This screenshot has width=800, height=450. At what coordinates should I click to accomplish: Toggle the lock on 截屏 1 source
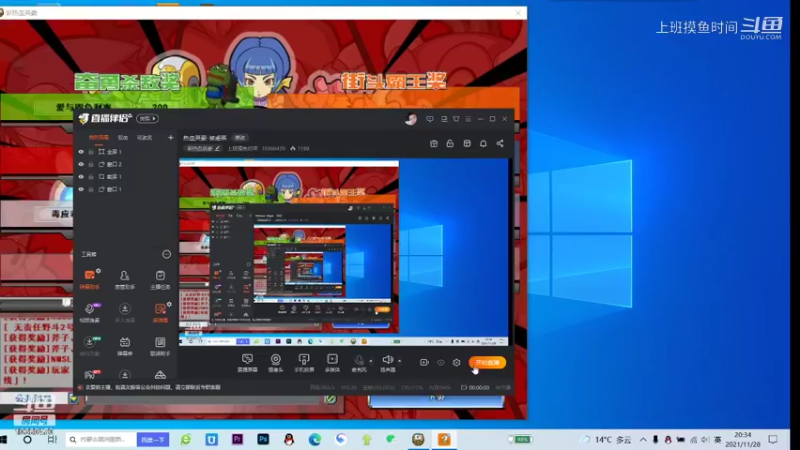click(x=91, y=177)
